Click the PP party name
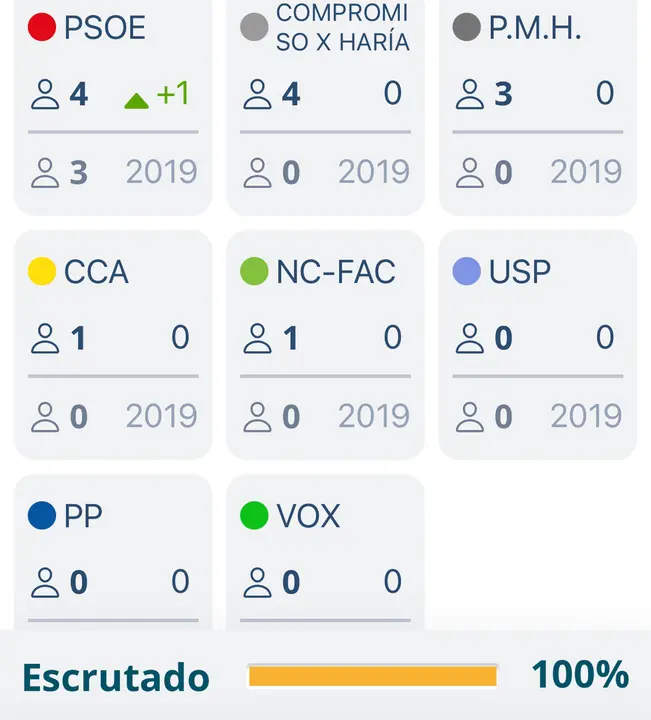Screen dimensions: 651x720 click(x=83, y=516)
